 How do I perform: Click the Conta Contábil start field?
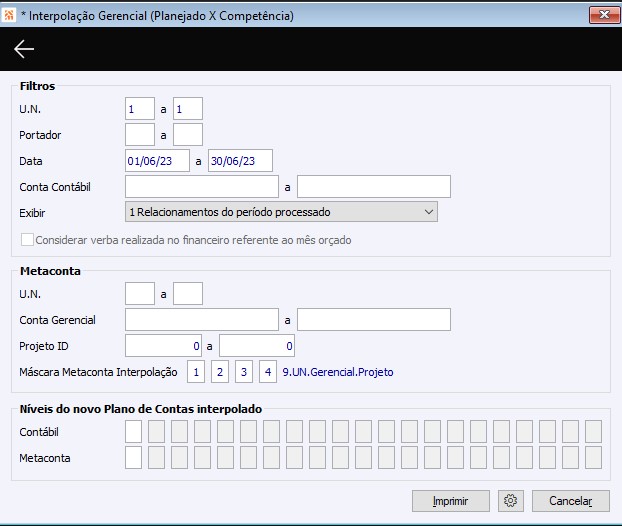coord(202,186)
